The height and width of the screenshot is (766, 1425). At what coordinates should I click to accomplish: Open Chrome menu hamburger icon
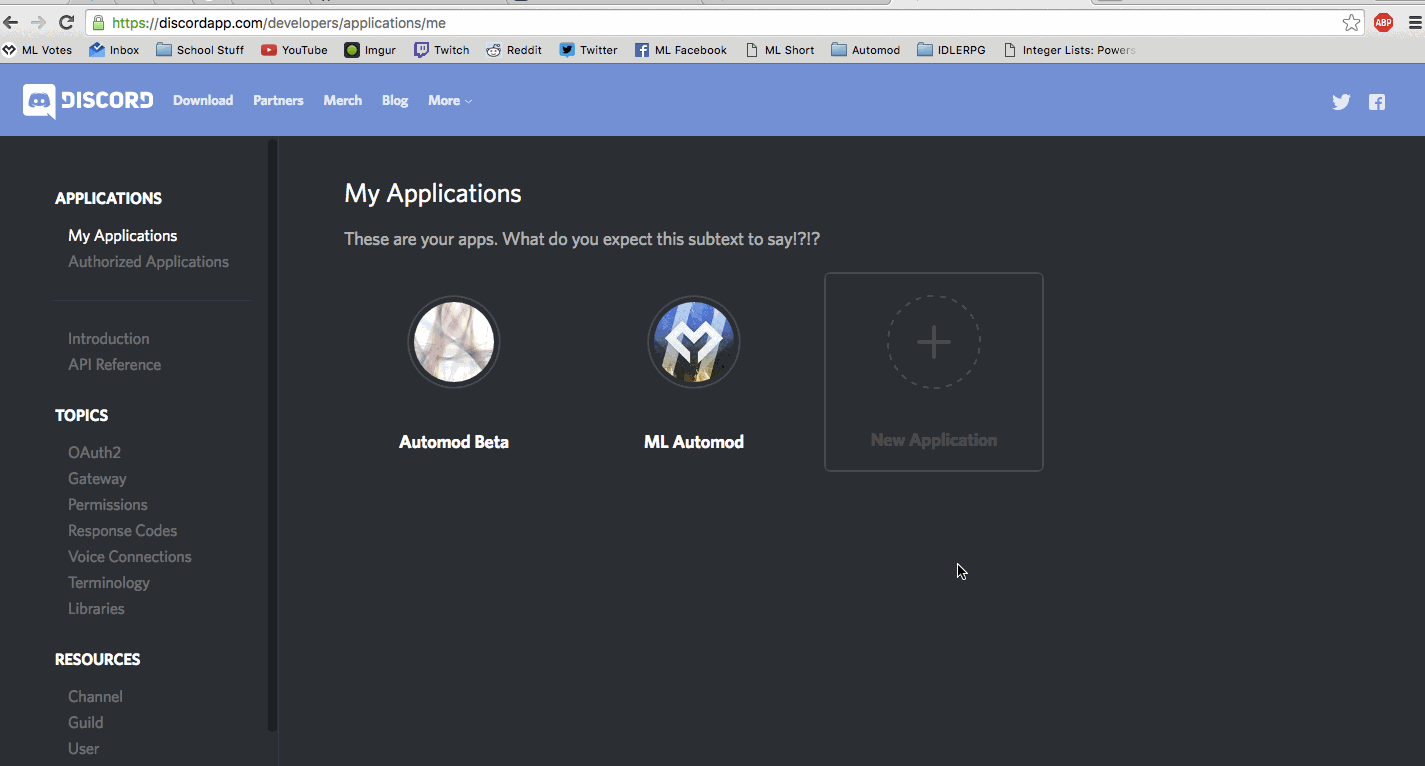click(1414, 22)
